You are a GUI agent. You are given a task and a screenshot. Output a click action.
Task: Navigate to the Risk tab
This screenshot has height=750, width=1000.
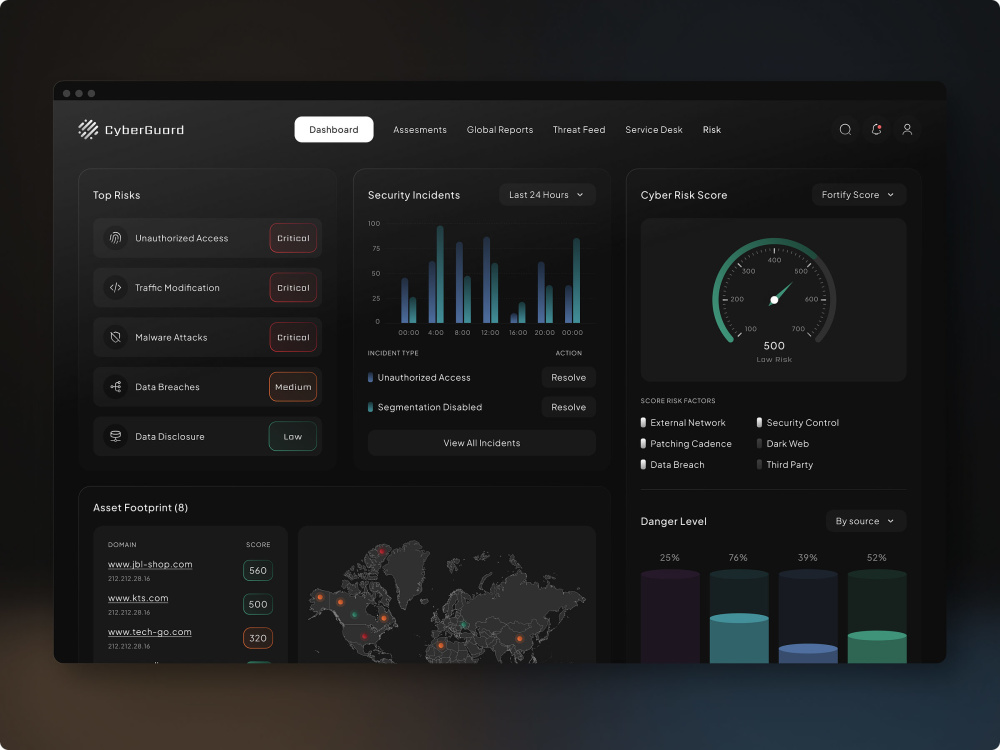pyautogui.click(x=712, y=129)
